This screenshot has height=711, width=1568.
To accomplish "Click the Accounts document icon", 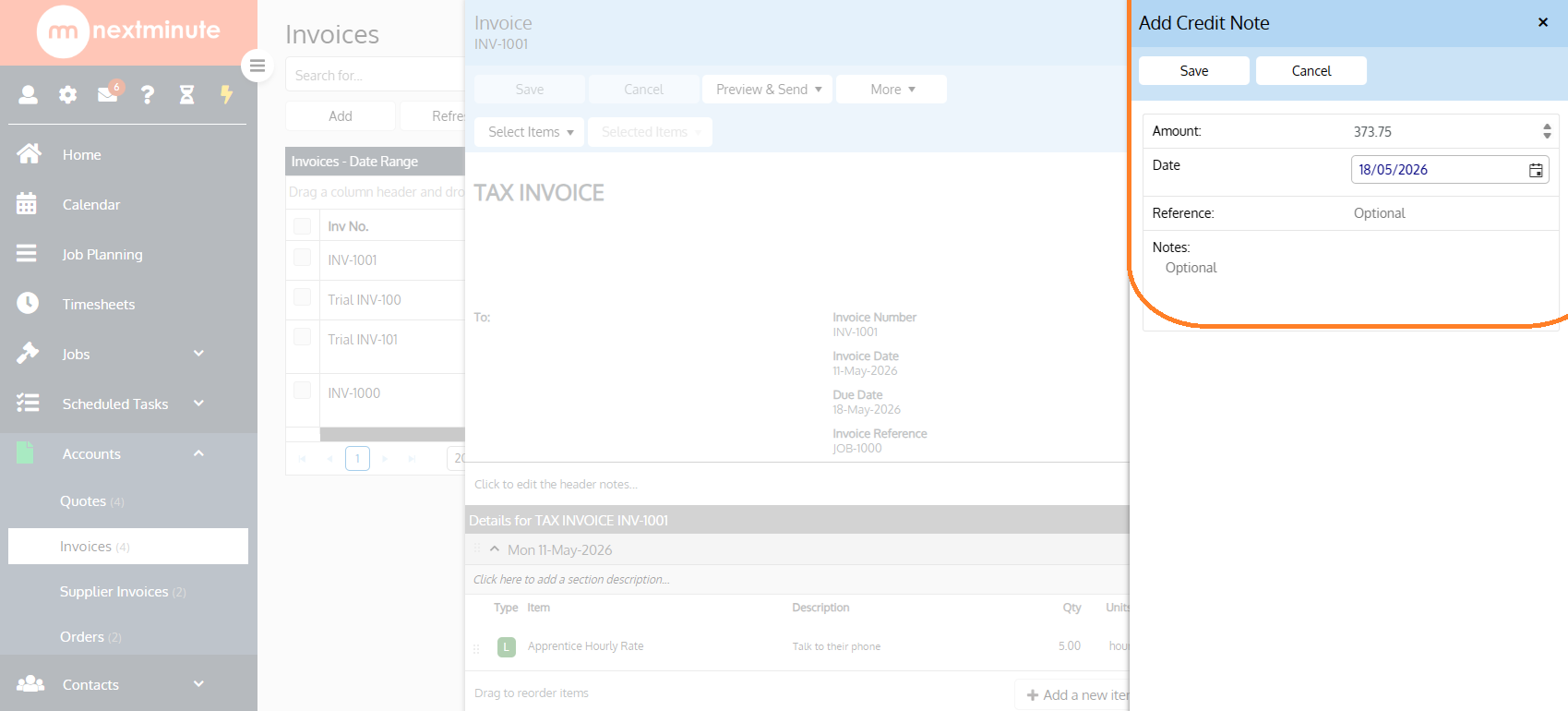I will (26, 452).
